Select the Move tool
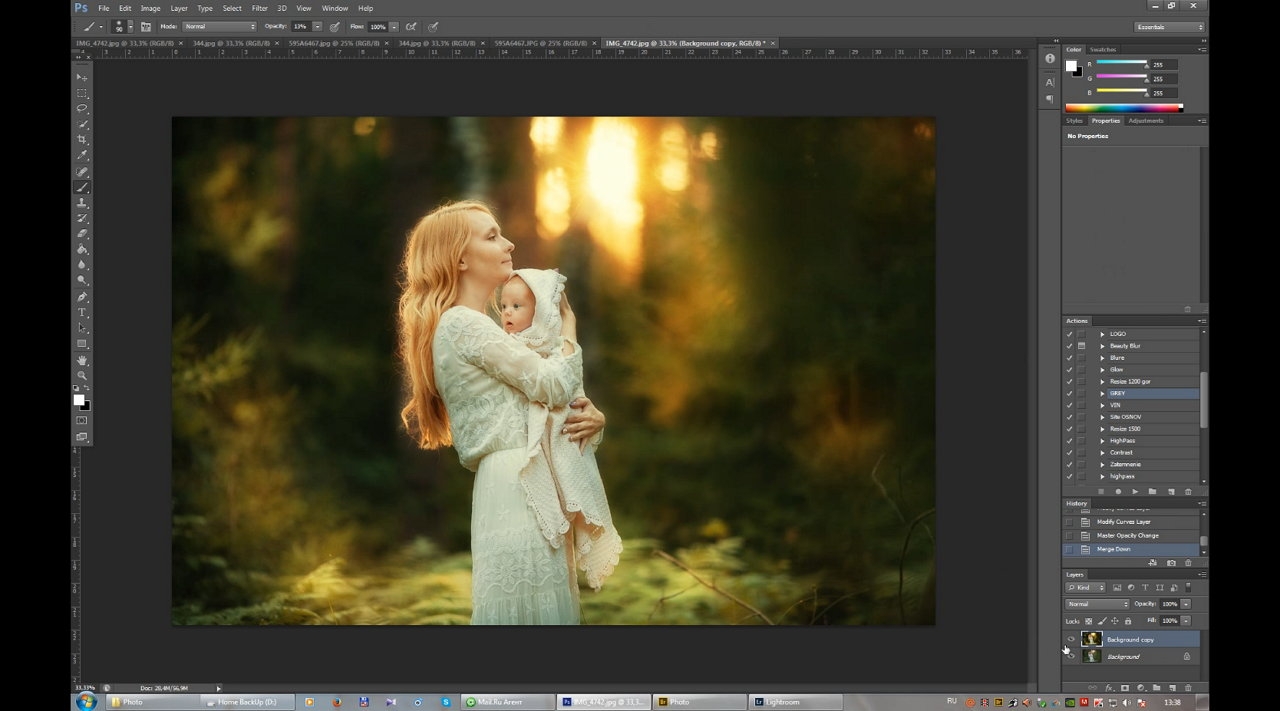The height and width of the screenshot is (711, 1280). 82,78
